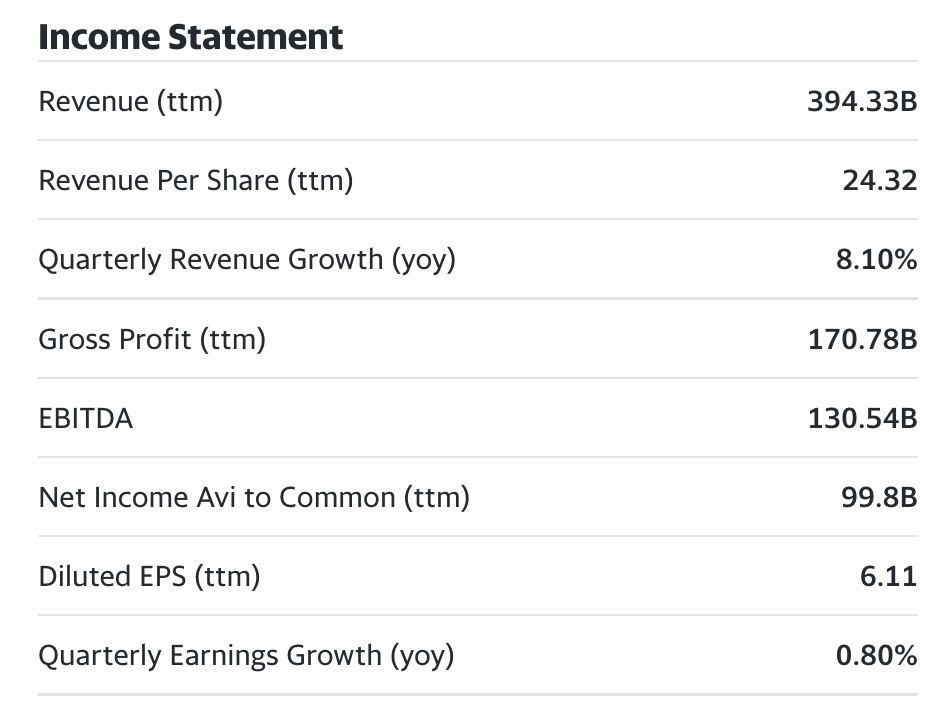The image size is (946, 714).
Task: Click "(yoy)" in the Quarterly Revenue Growth row
Action: click(423, 260)
